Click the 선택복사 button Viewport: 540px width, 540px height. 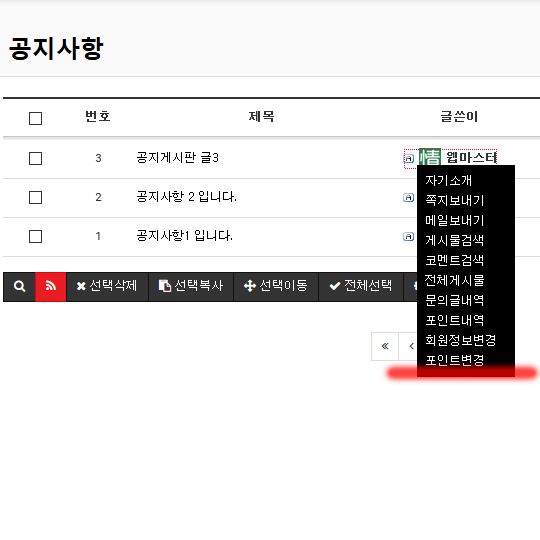(x=191, y=287)
